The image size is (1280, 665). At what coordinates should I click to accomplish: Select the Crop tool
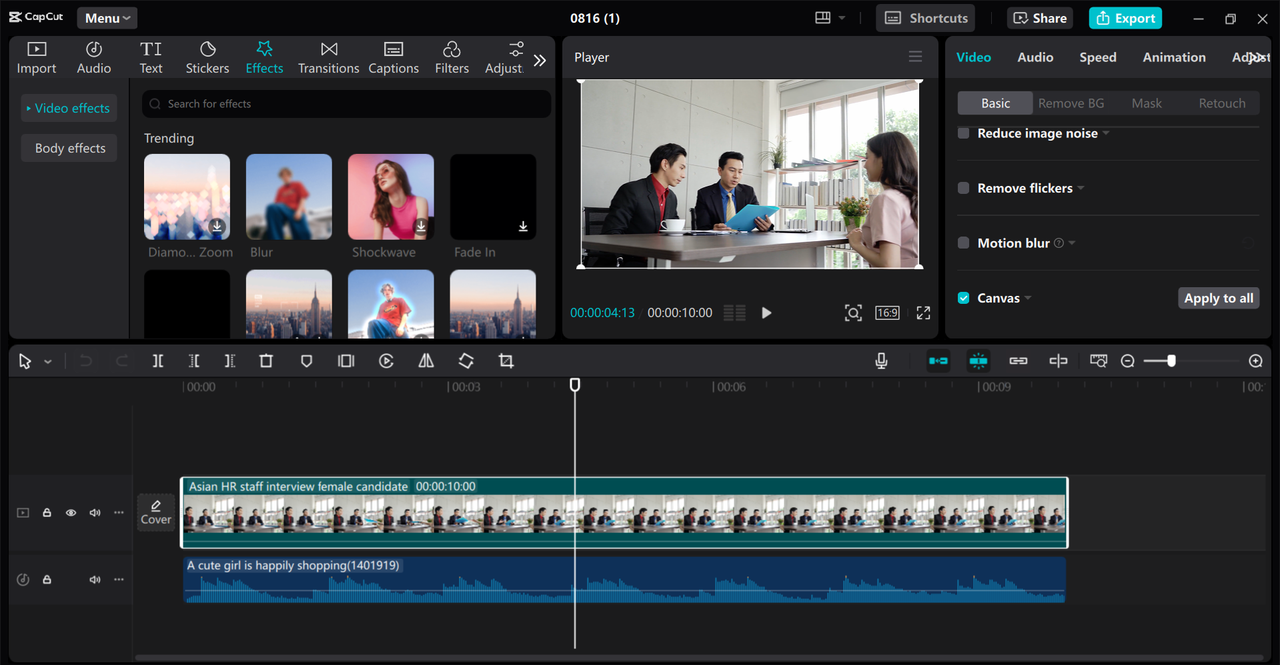pos(506,361)
